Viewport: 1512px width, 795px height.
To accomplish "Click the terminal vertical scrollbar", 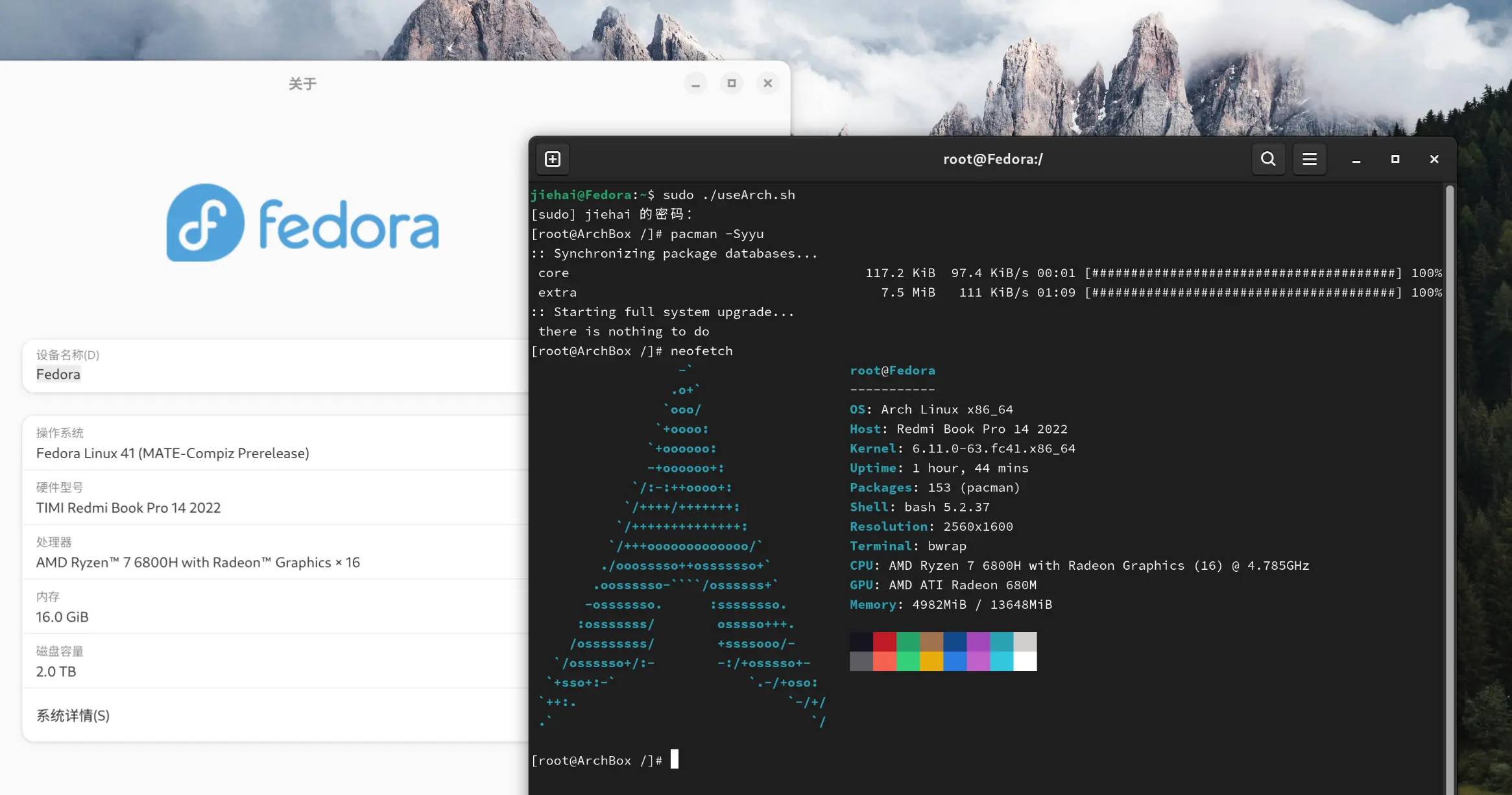I will pos(1449,454).
